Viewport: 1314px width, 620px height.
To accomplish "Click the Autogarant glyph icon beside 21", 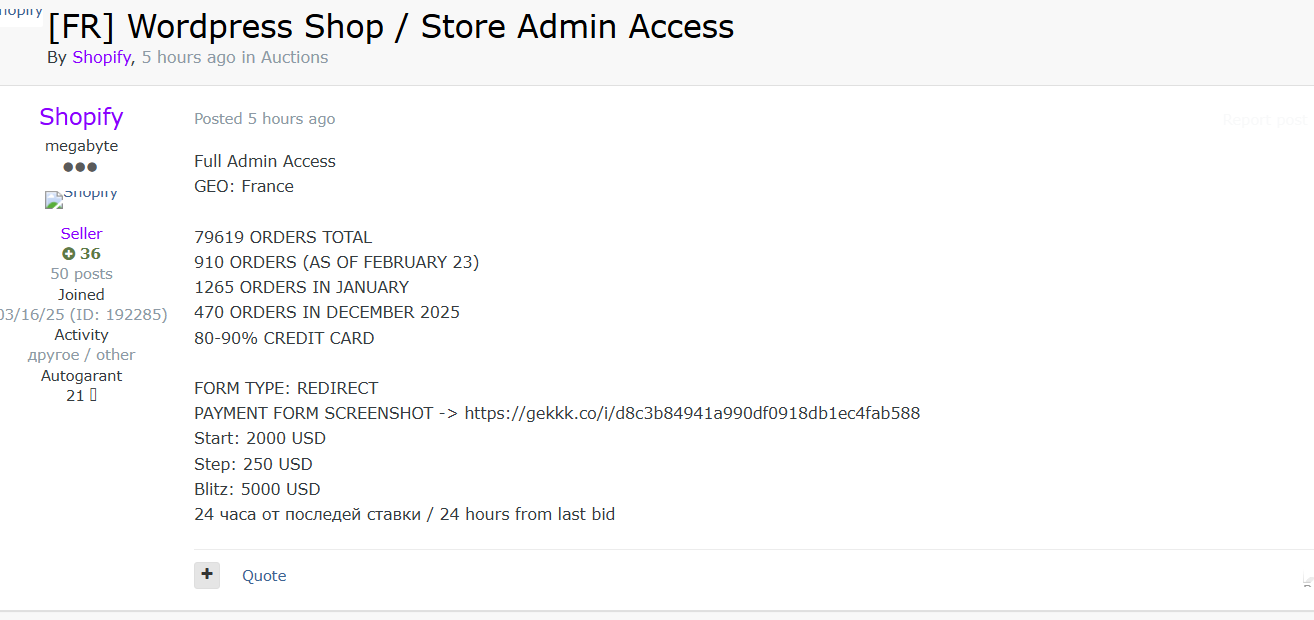I will (x=94, y=396).
